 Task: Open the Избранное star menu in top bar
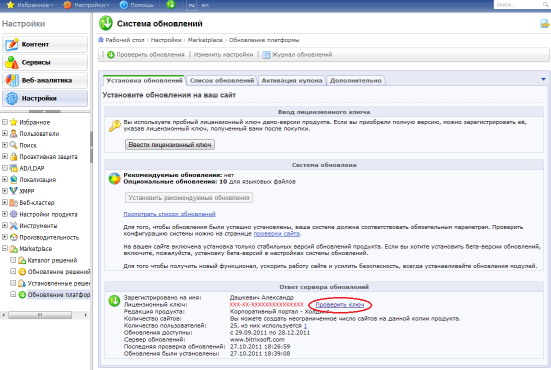pyautogui.click(x=30, y=5)
